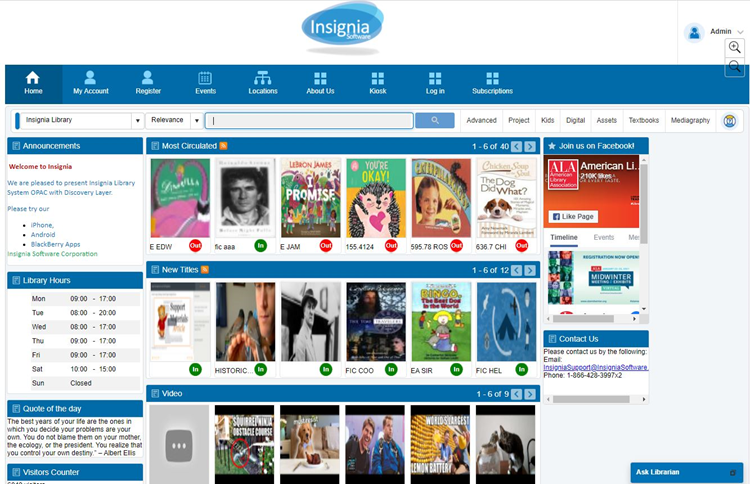Click in the catalog search text field
750x484 pixels.
[x=310, y=120]
